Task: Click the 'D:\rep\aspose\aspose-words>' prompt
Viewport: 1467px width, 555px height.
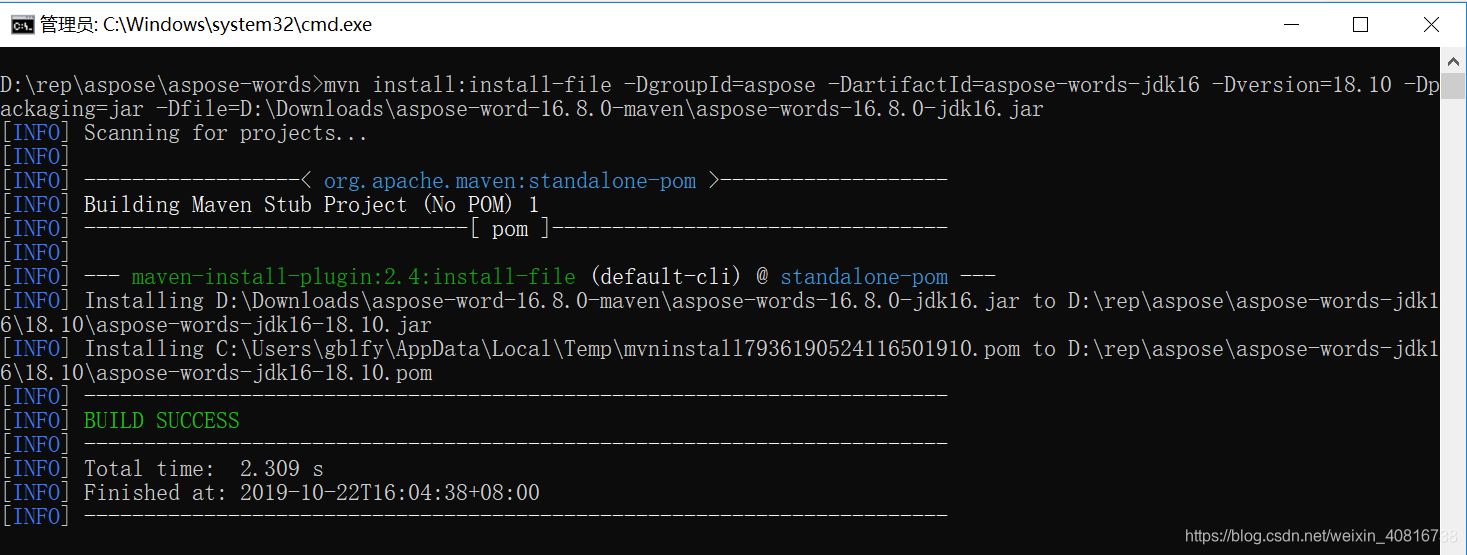Action: coord(162,85)
